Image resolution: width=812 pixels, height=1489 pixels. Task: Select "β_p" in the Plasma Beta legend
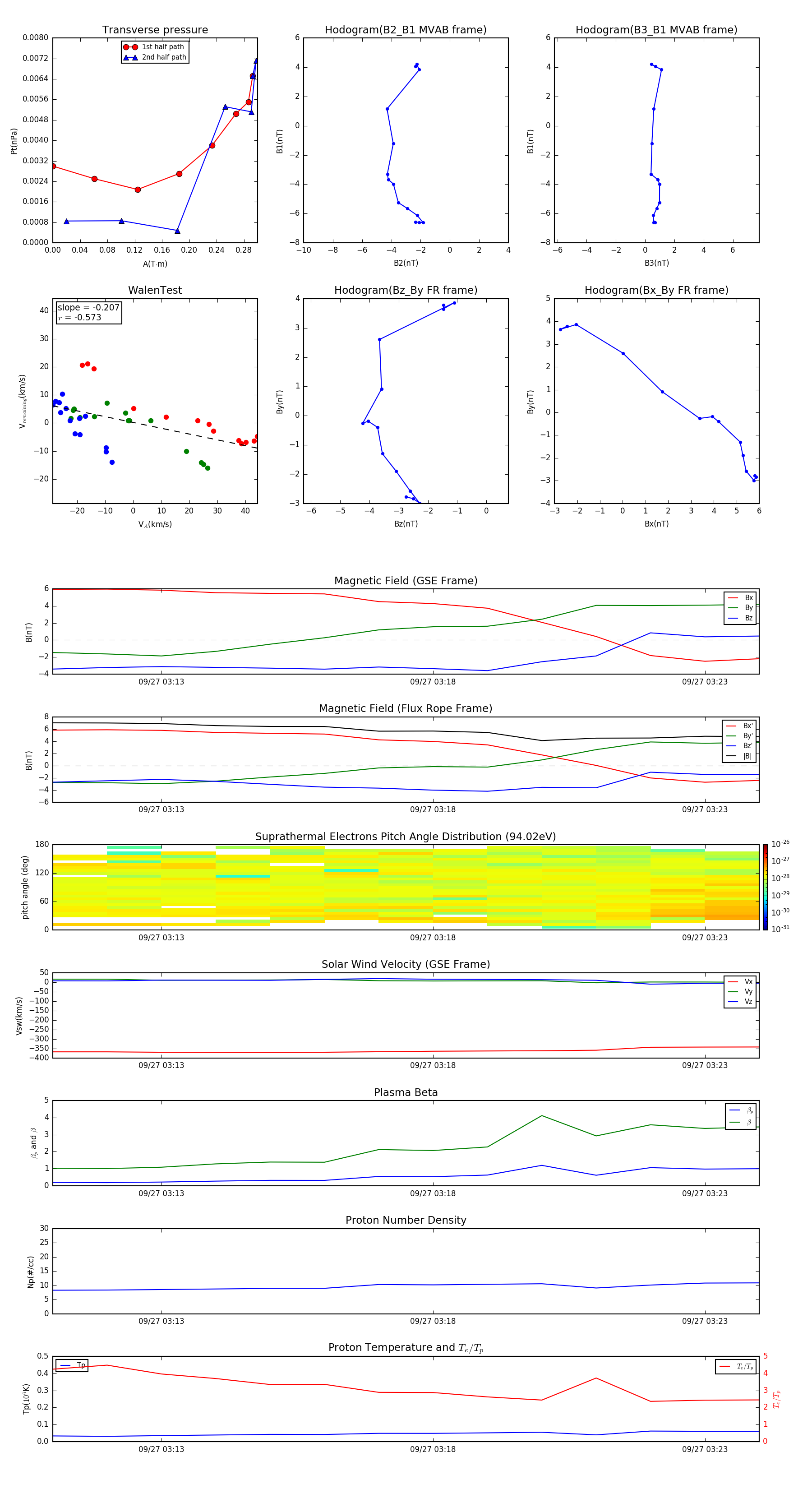(741, 1110)
